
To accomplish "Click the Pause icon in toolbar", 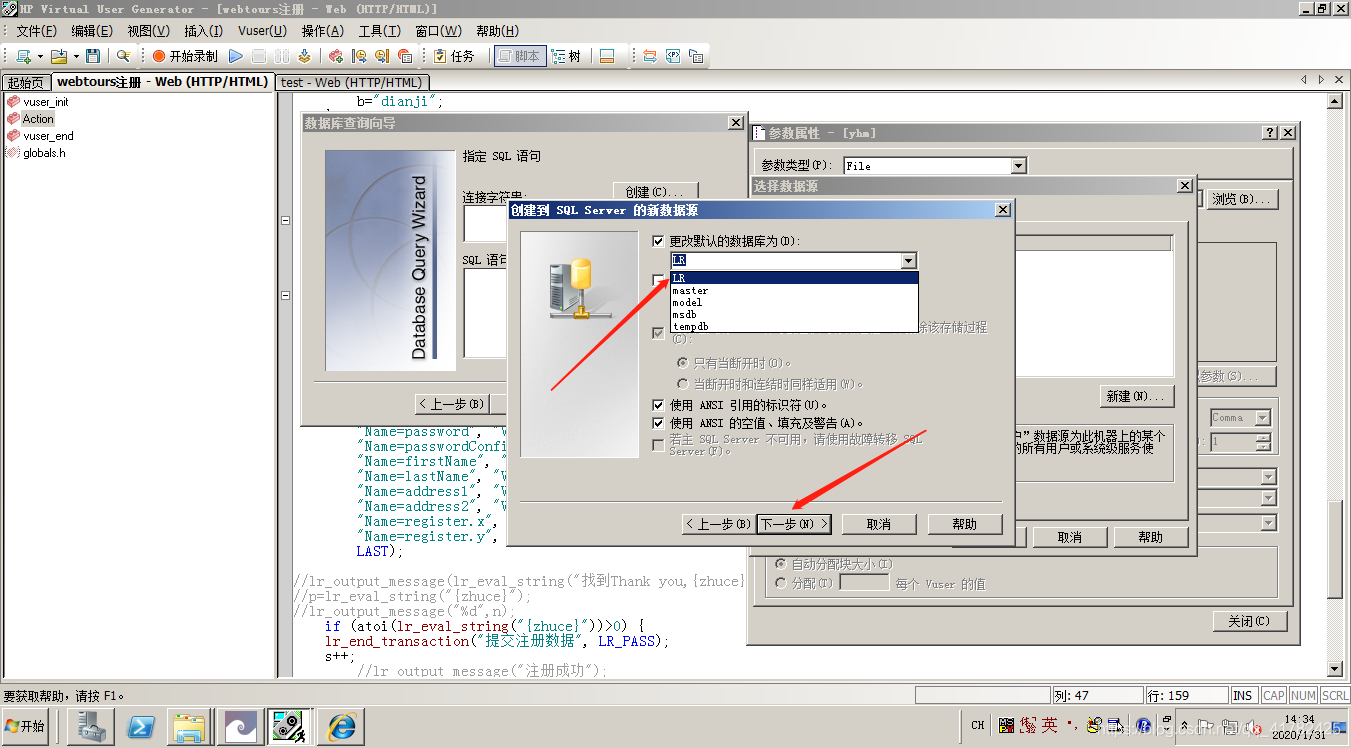I will coord(282,56).
